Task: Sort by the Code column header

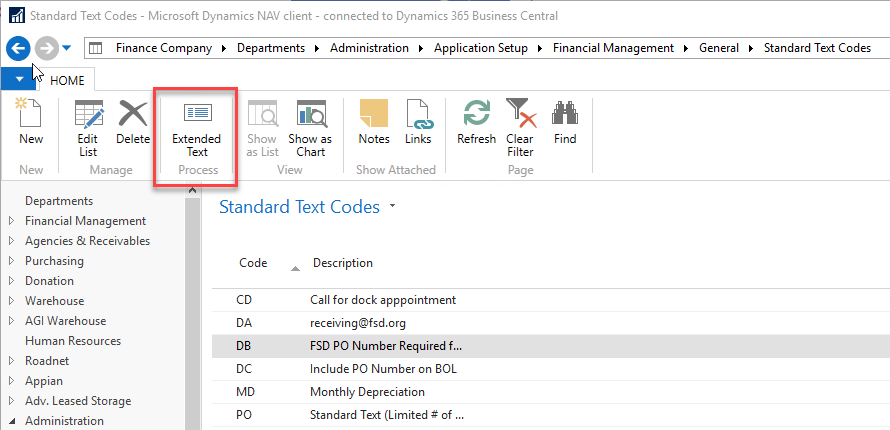Action: tap(253, 263)
